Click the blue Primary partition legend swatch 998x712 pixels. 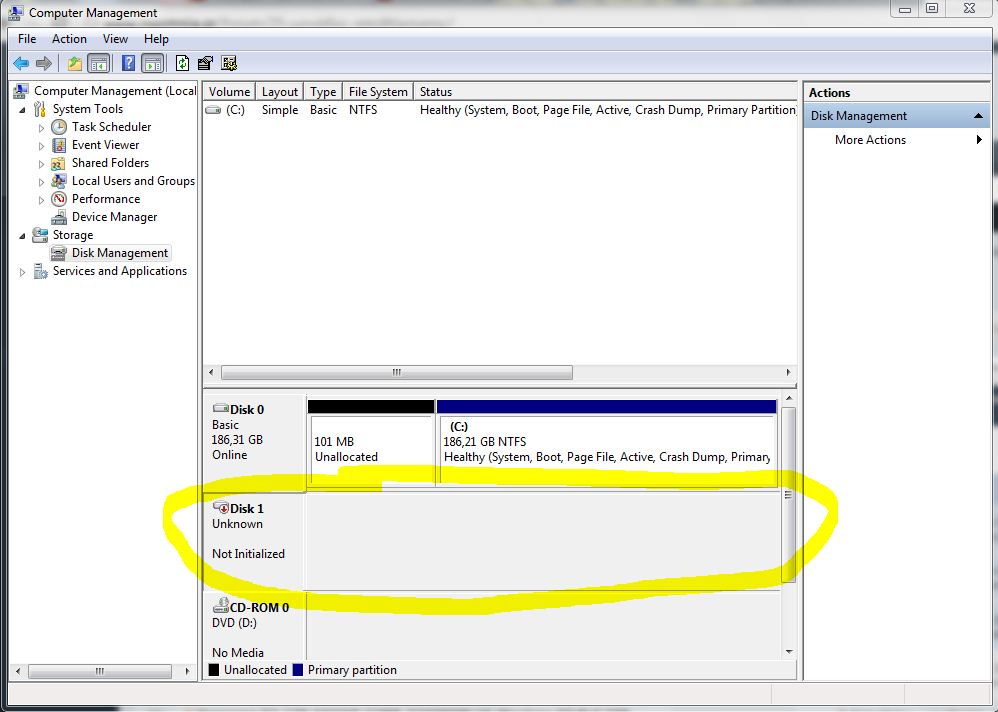(298, 669)
